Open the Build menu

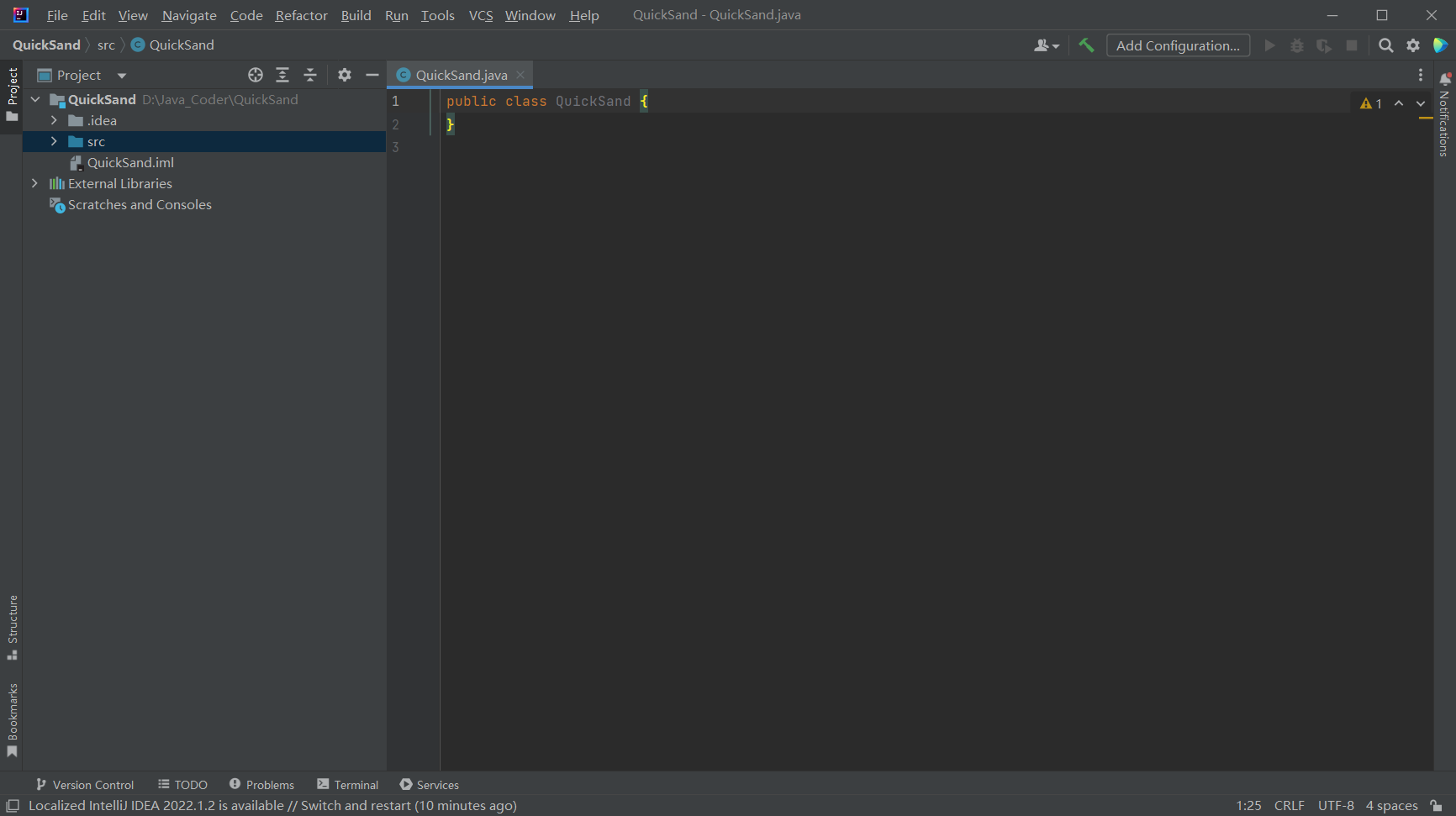click(x=356, y=15)
